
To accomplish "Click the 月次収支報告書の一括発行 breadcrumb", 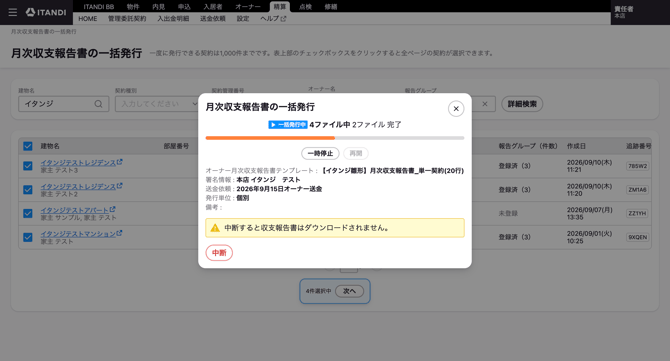I will coord(43,32).
